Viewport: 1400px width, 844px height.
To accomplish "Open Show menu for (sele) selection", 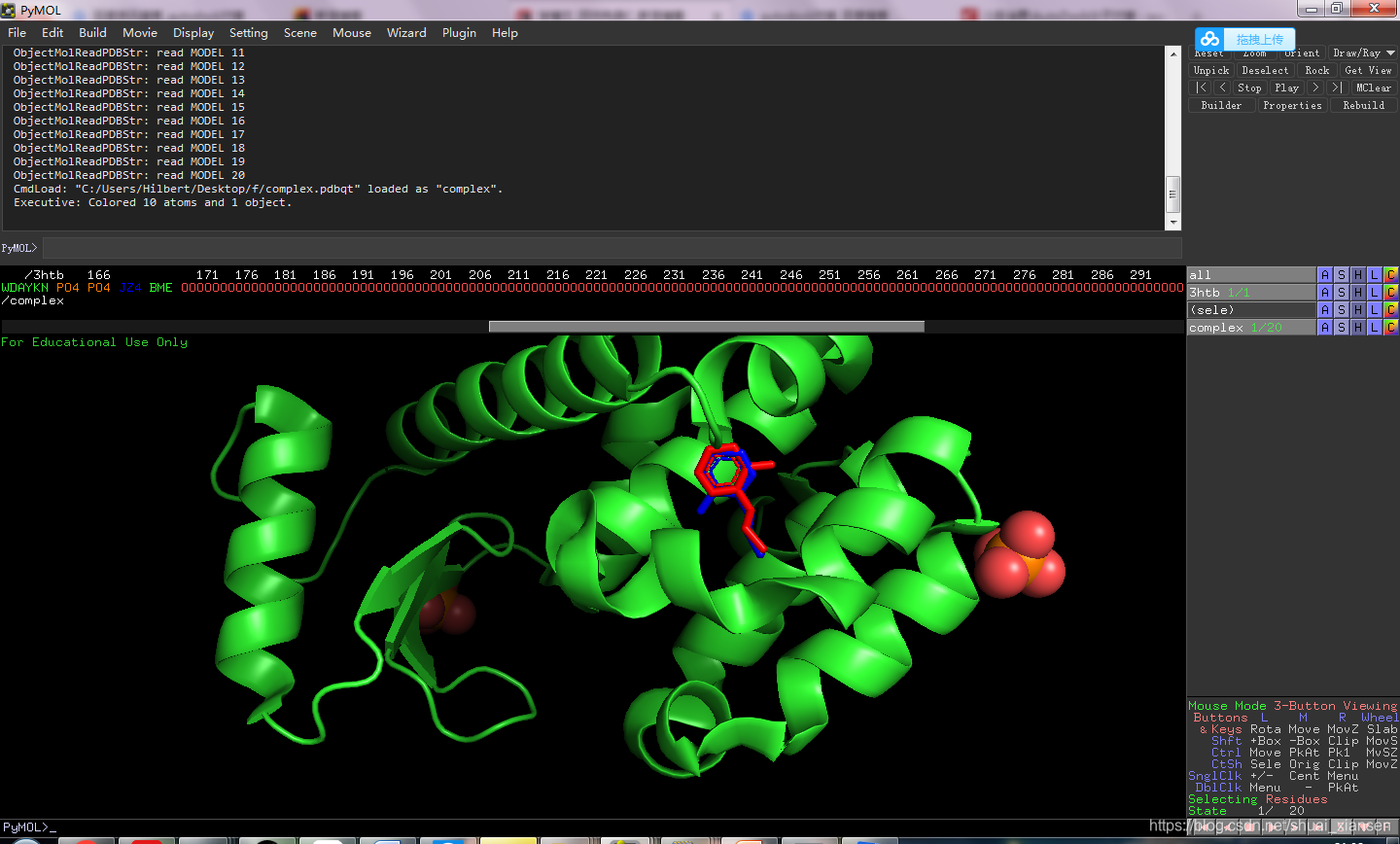I will 1341,310.
